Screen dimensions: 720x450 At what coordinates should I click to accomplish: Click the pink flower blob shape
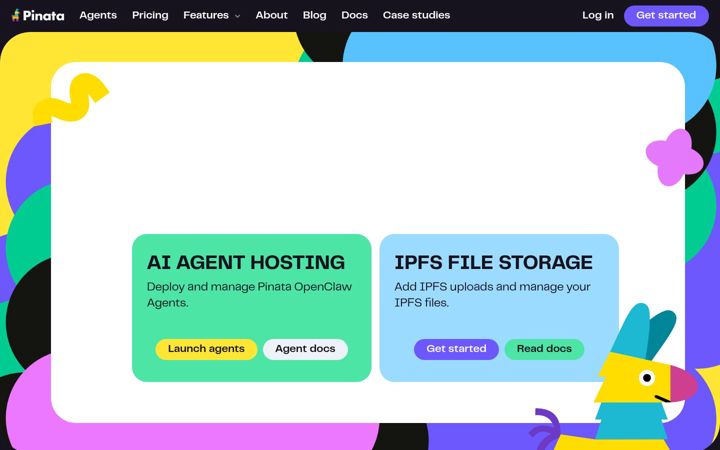pos(674,157)
